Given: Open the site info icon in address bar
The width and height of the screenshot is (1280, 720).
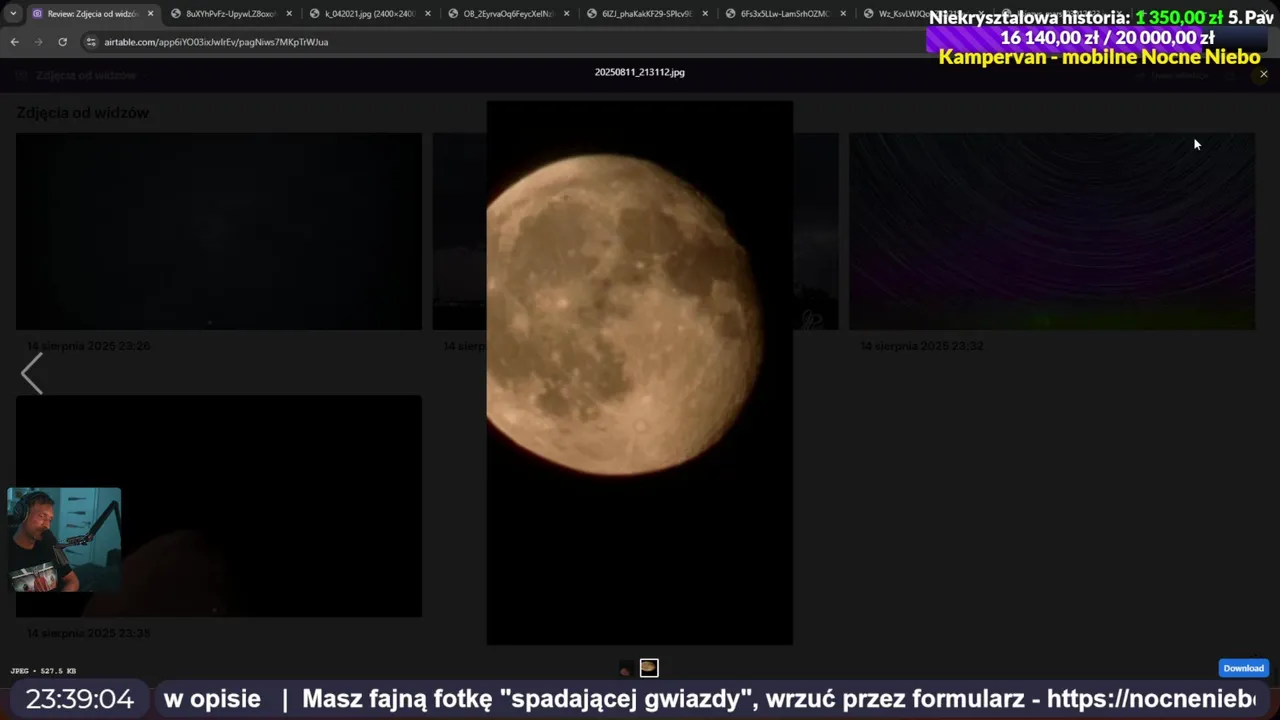Looking at the screenshot, I should [x=91, y=42].
